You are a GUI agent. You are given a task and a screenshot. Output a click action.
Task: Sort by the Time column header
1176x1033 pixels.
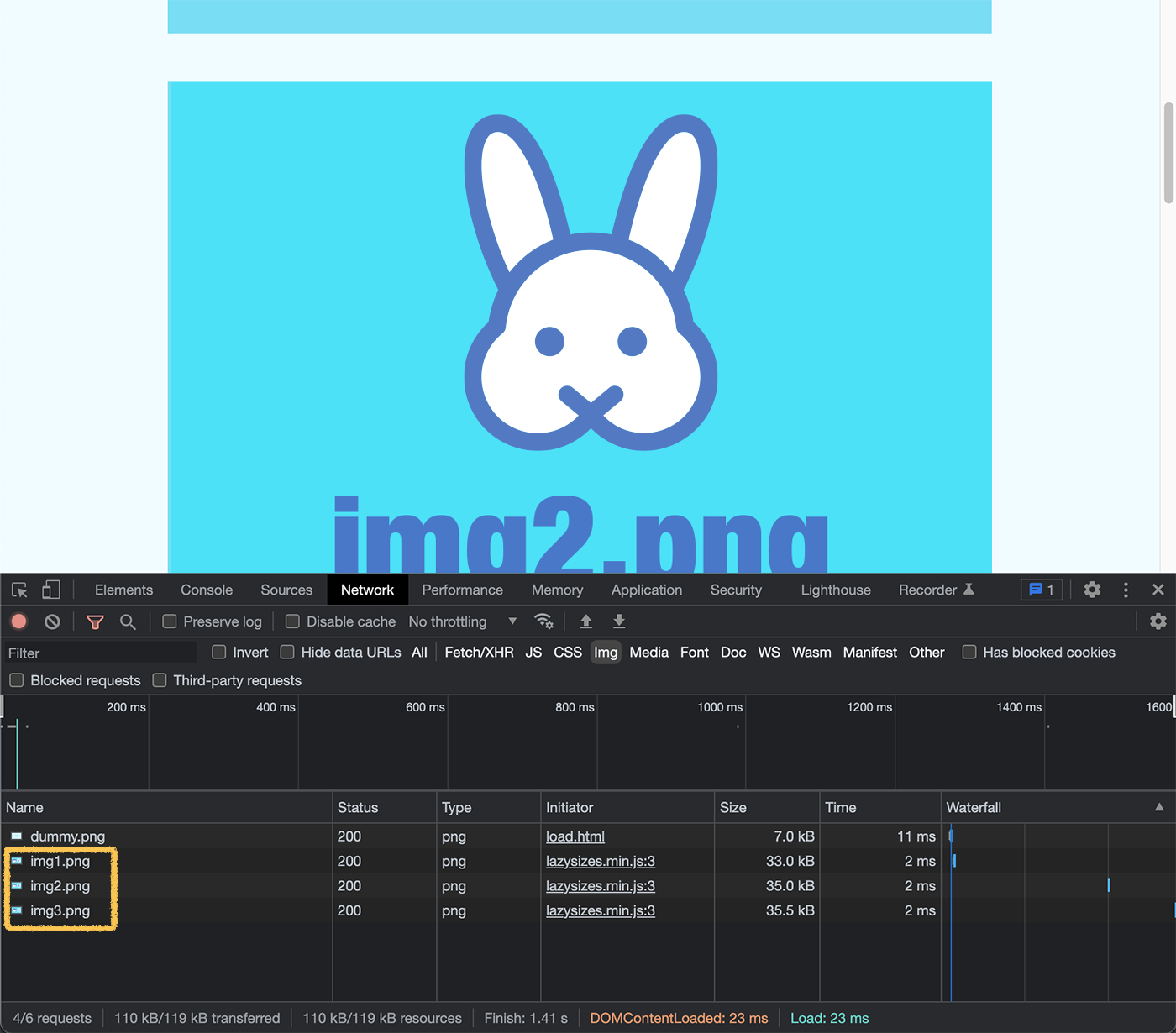(879, 807)
